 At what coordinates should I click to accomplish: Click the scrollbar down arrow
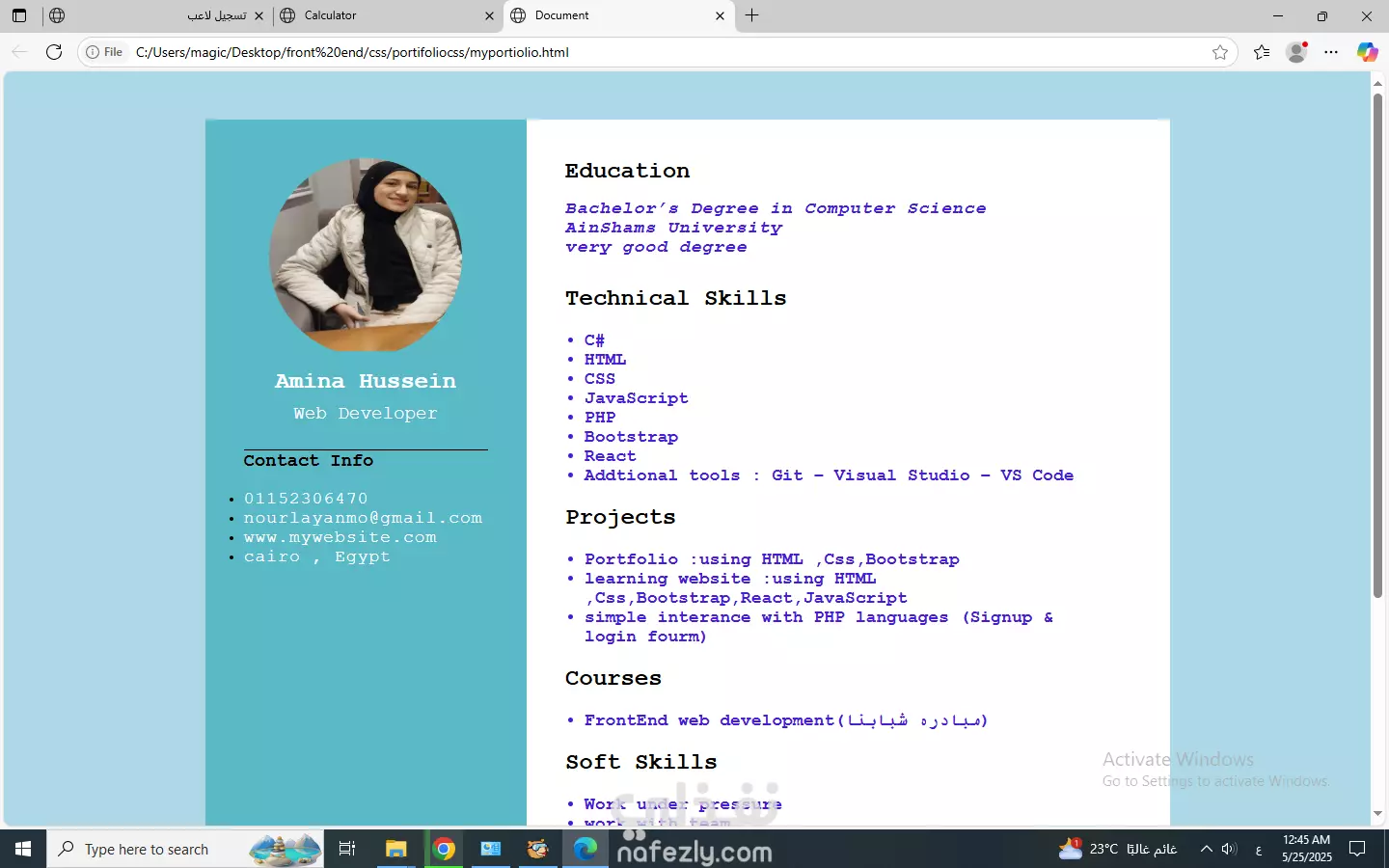tap(1377, 814)
